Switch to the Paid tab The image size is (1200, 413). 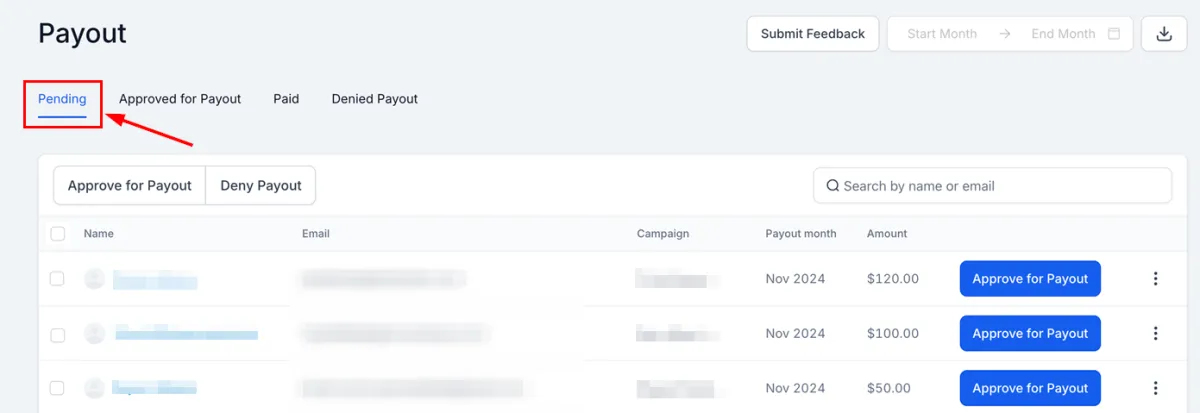[x=286, y=99]
